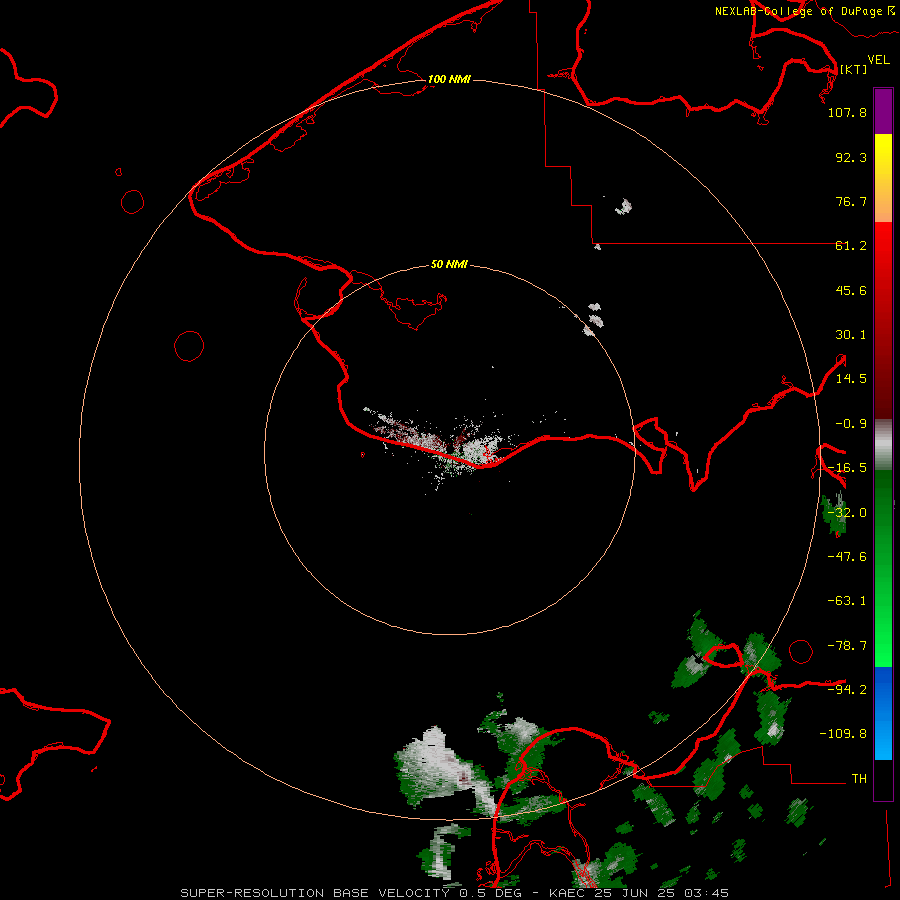The height and width of the screenshot is (900, 900).
Task: Click the 45.6 scale value
Action: 851,290
